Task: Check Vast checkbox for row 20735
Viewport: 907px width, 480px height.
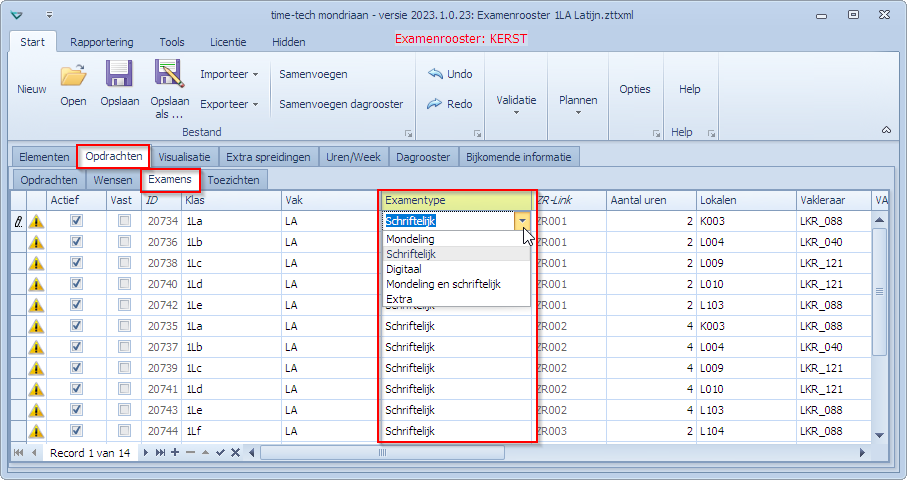Action: click(x=124, y=326)
